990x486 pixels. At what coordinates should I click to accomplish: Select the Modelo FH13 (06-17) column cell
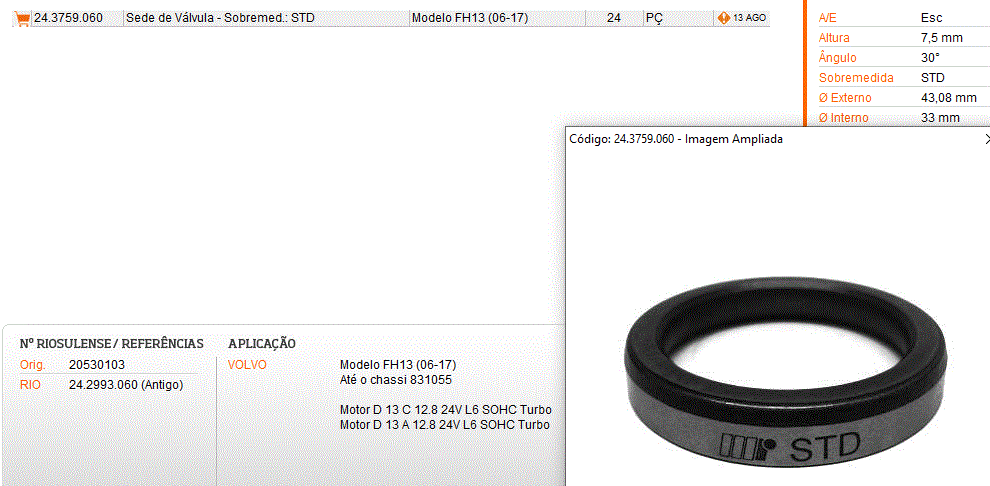coord(498,18)
